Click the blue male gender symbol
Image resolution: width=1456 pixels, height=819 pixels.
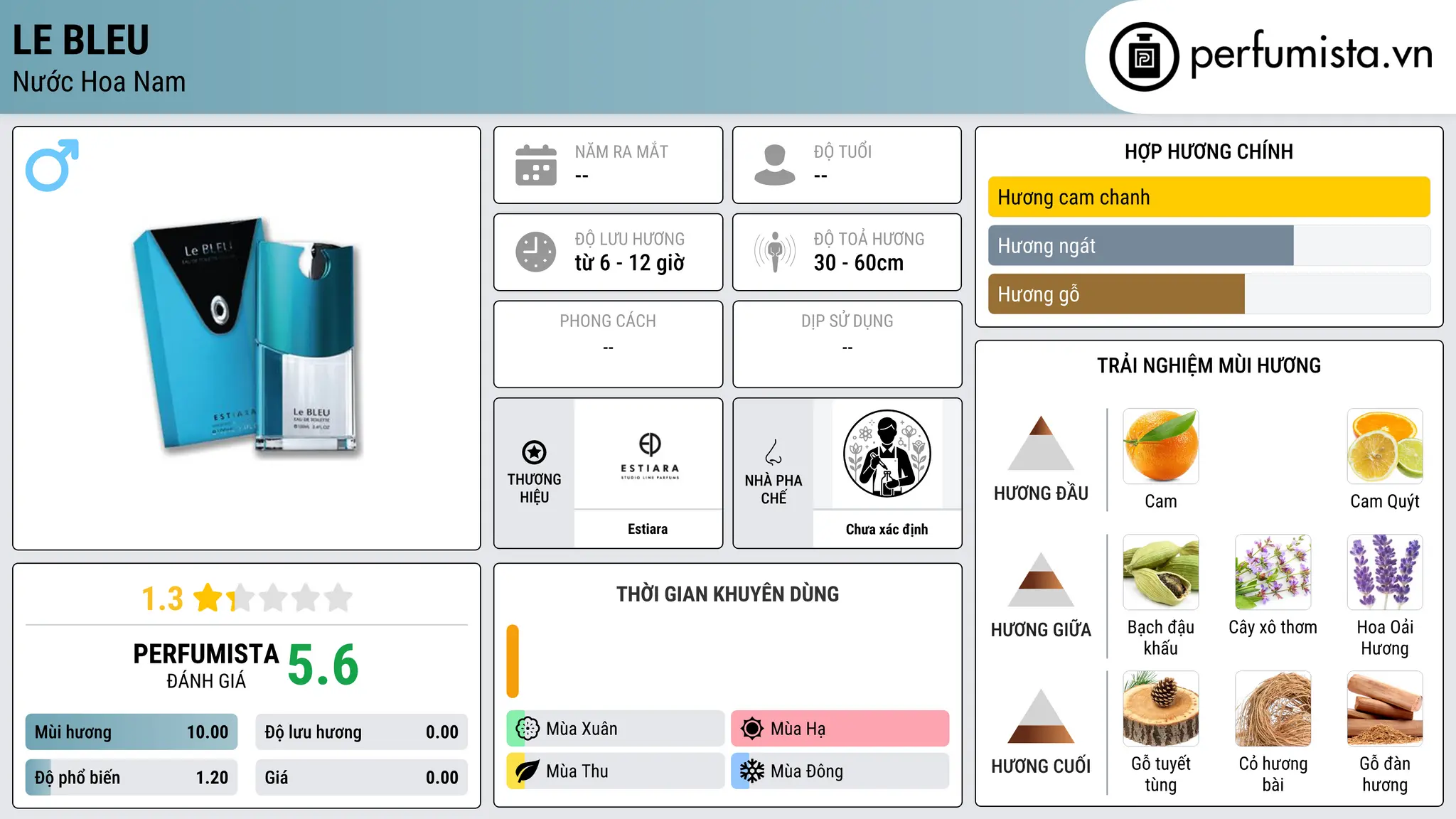(52, 165)
